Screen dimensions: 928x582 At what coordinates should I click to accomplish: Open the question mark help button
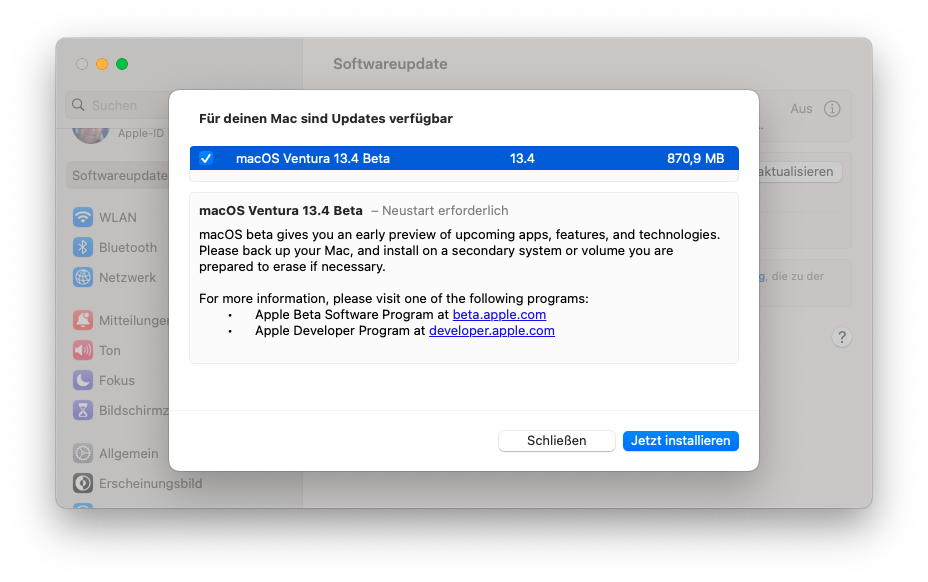click(842, 337)
